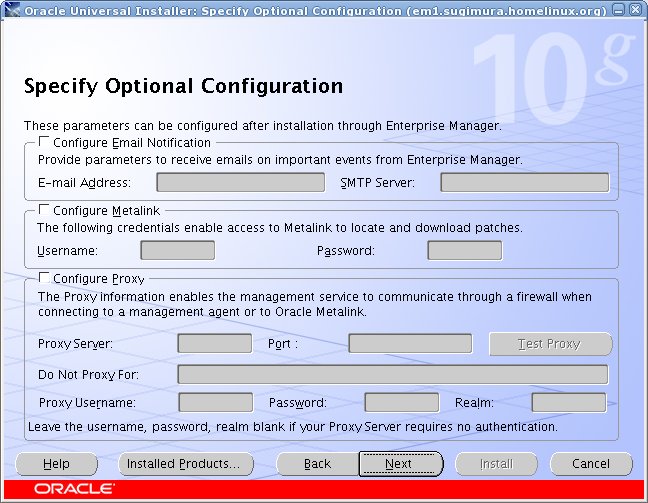Click the installer window title bar icon

[12, 10]
